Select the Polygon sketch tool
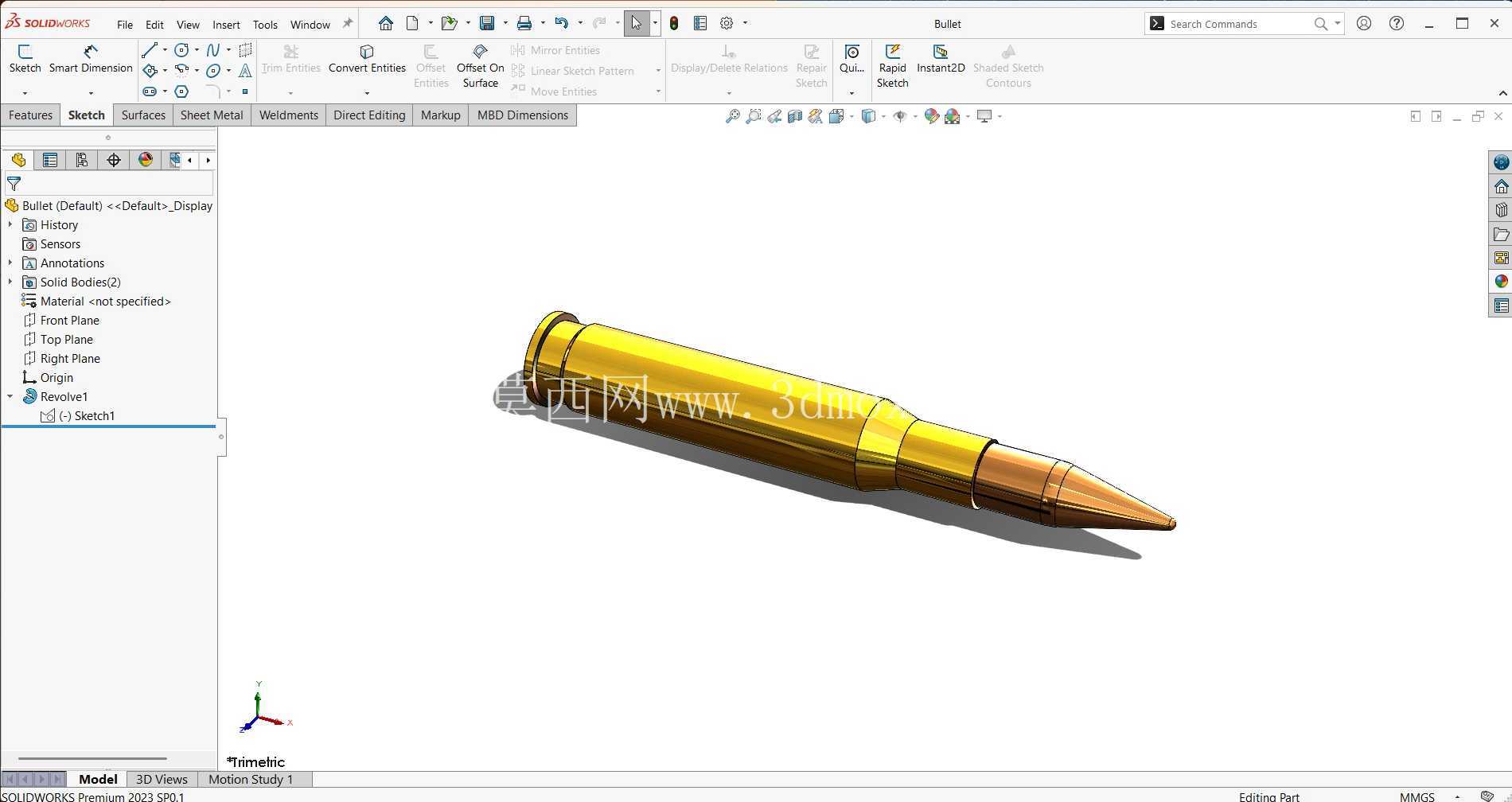 (181, 91)
